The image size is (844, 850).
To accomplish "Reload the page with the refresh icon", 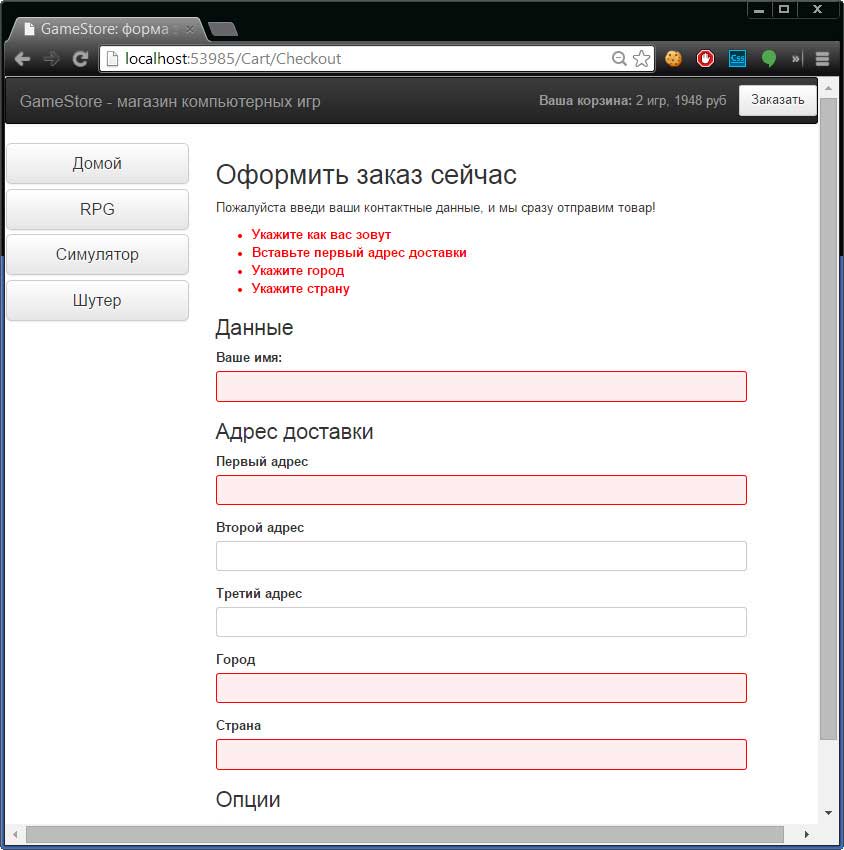I will coord(80,59).
